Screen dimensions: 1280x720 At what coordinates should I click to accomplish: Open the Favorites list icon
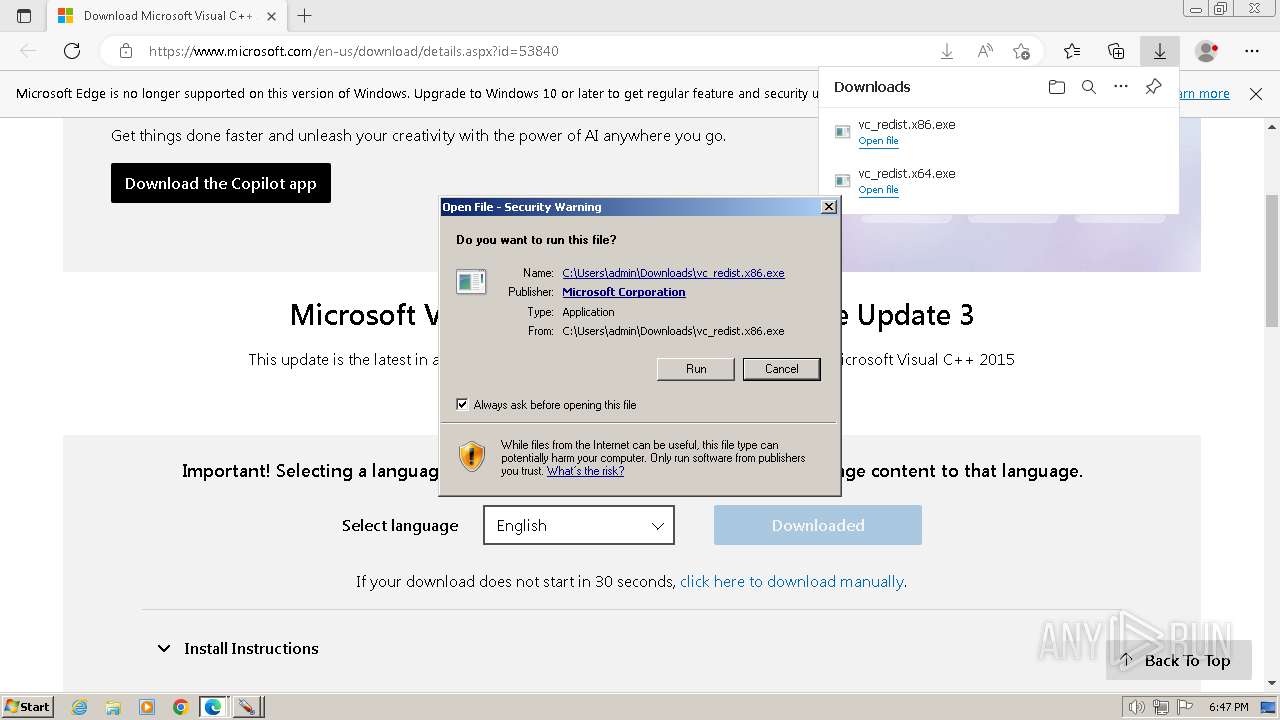point(1072,51)
